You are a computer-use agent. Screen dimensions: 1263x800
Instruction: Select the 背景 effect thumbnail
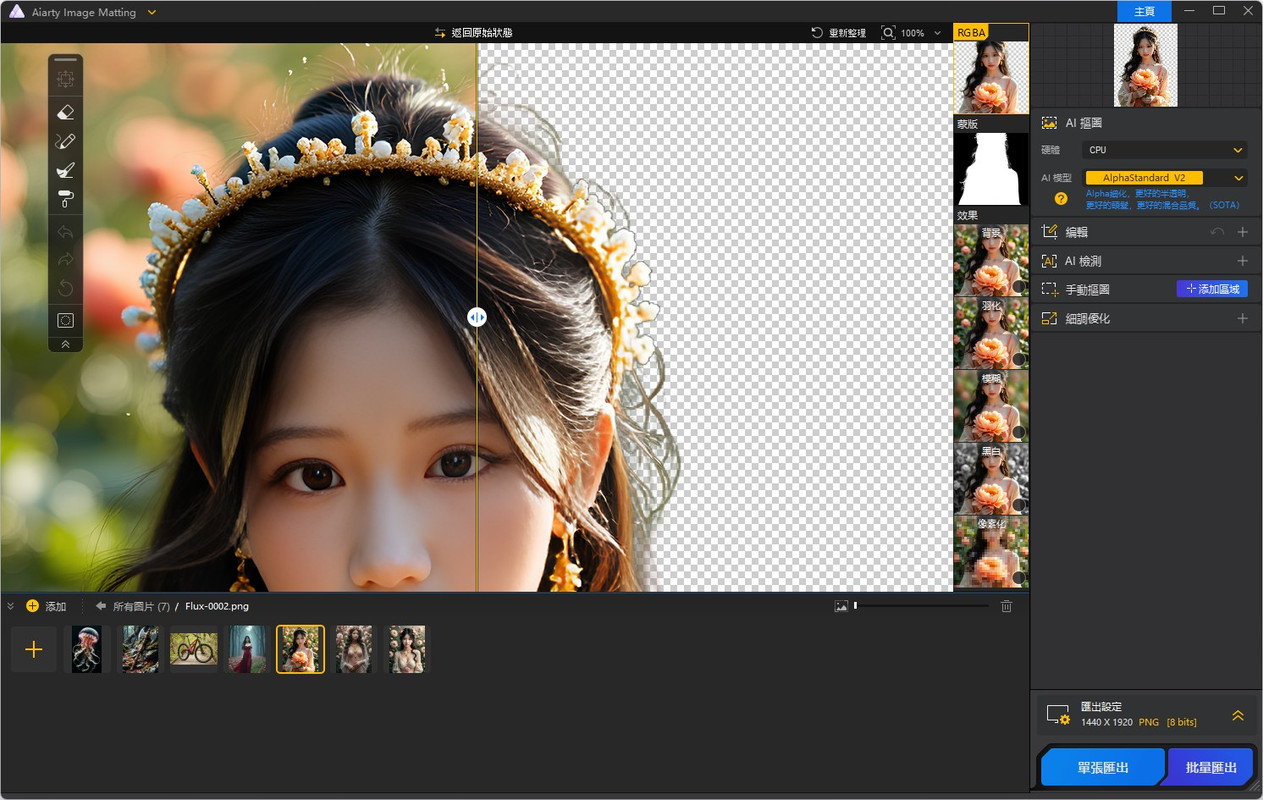point(991,259)
